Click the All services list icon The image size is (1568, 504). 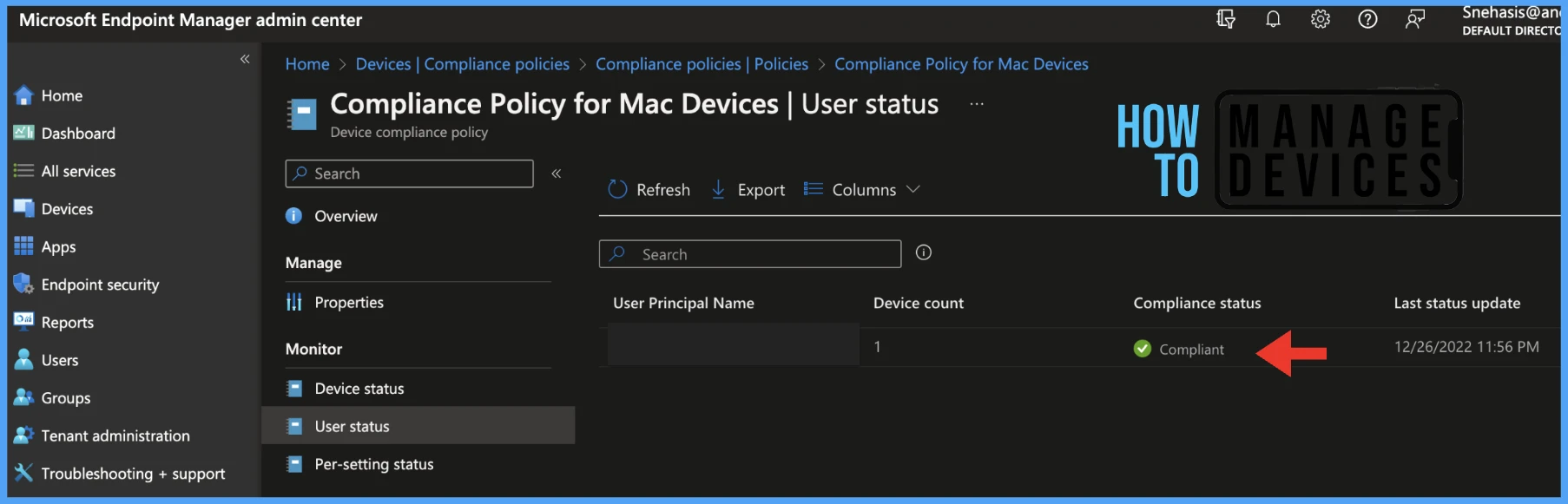[x=23, y=171]
